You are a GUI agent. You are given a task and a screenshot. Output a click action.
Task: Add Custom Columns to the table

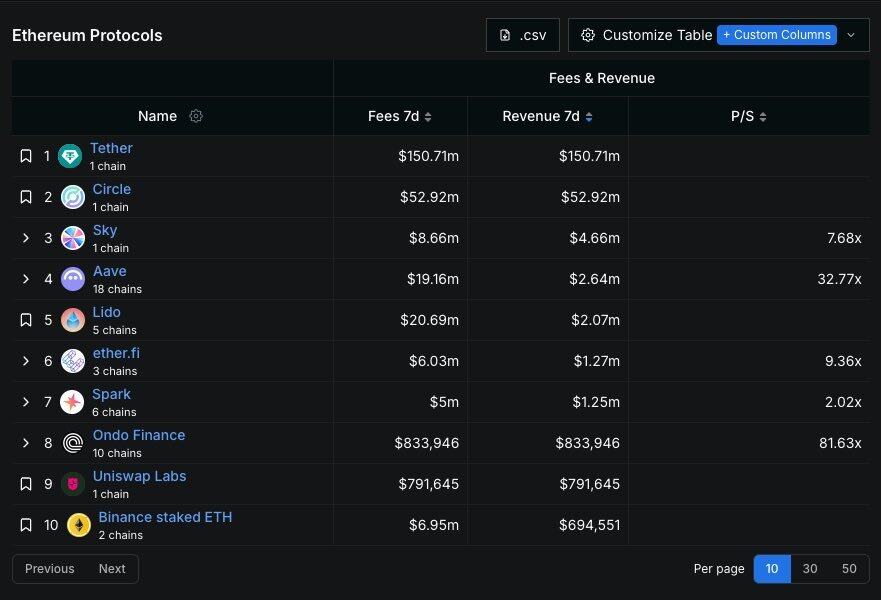[776, 35]
